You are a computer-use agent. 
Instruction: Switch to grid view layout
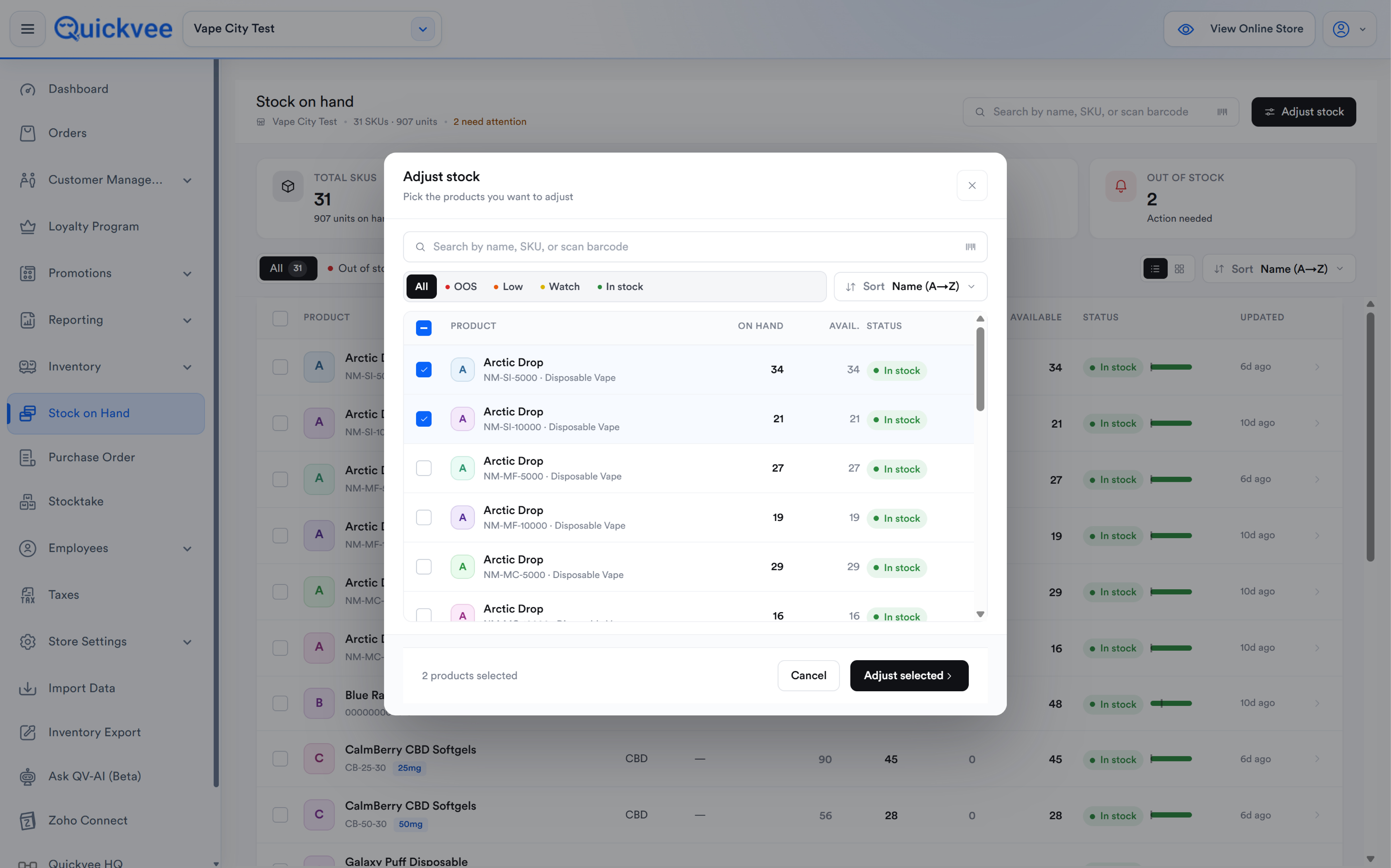point(1180,269)
